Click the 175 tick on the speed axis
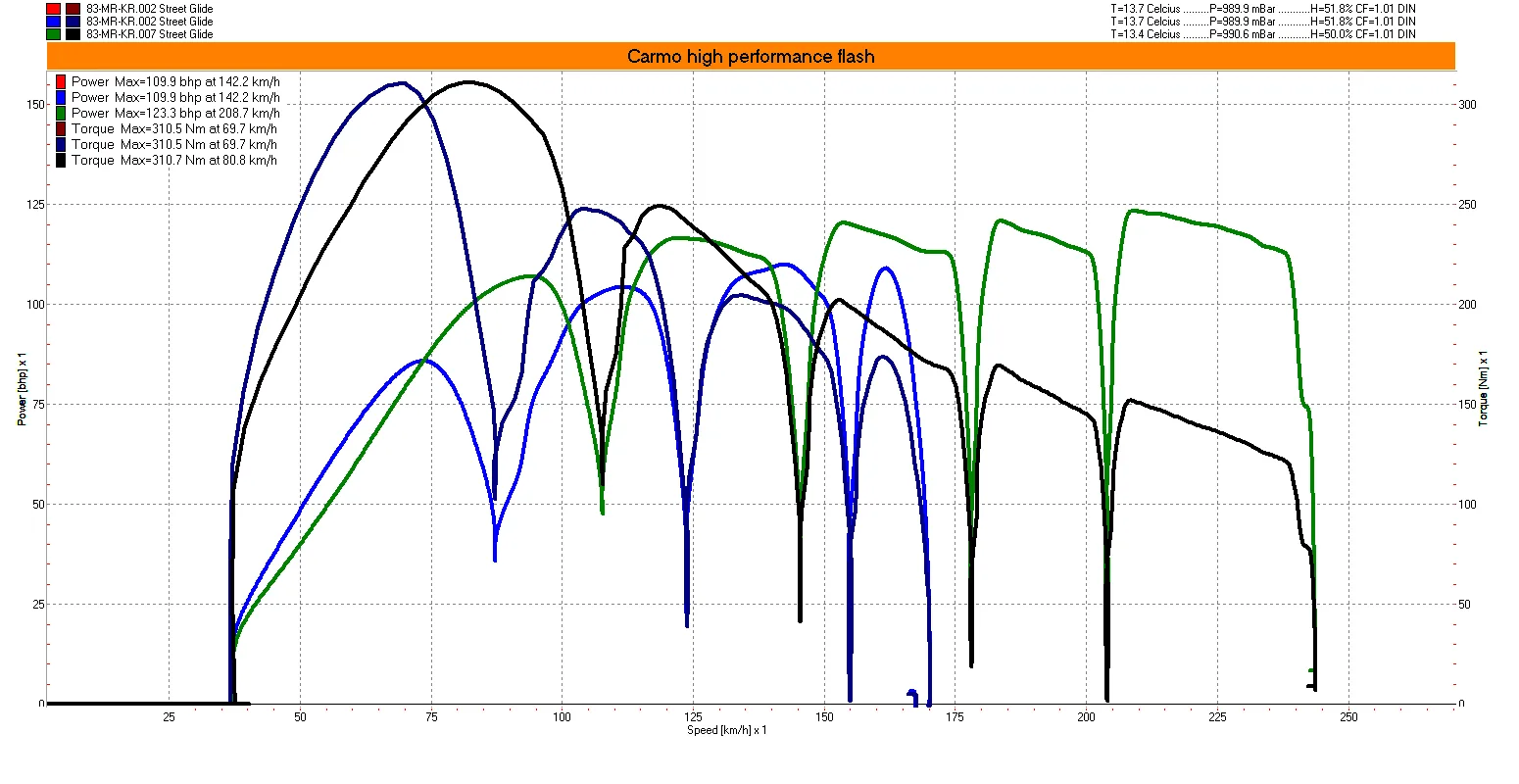Image resolution: width=1519 pixels, height=784 pixels. (955, 717)
